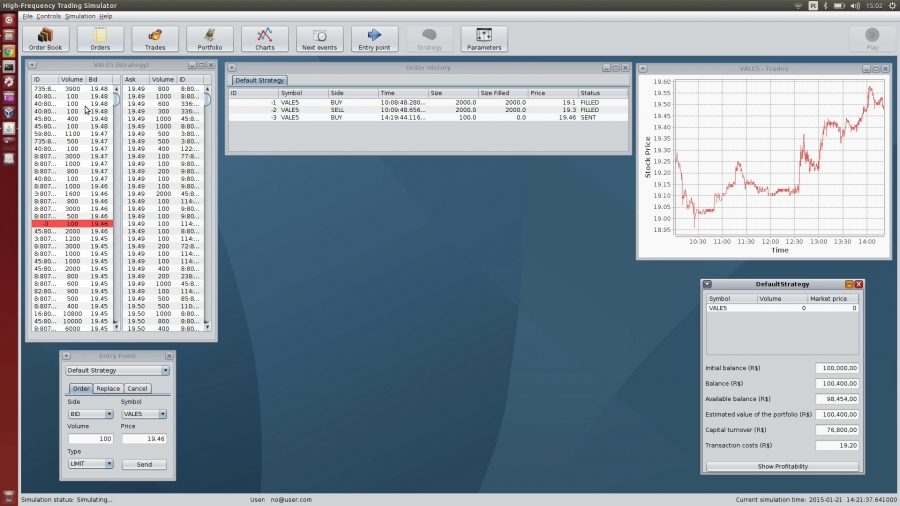
Task: Click the Play simulation button
Action: pos(872,39)
